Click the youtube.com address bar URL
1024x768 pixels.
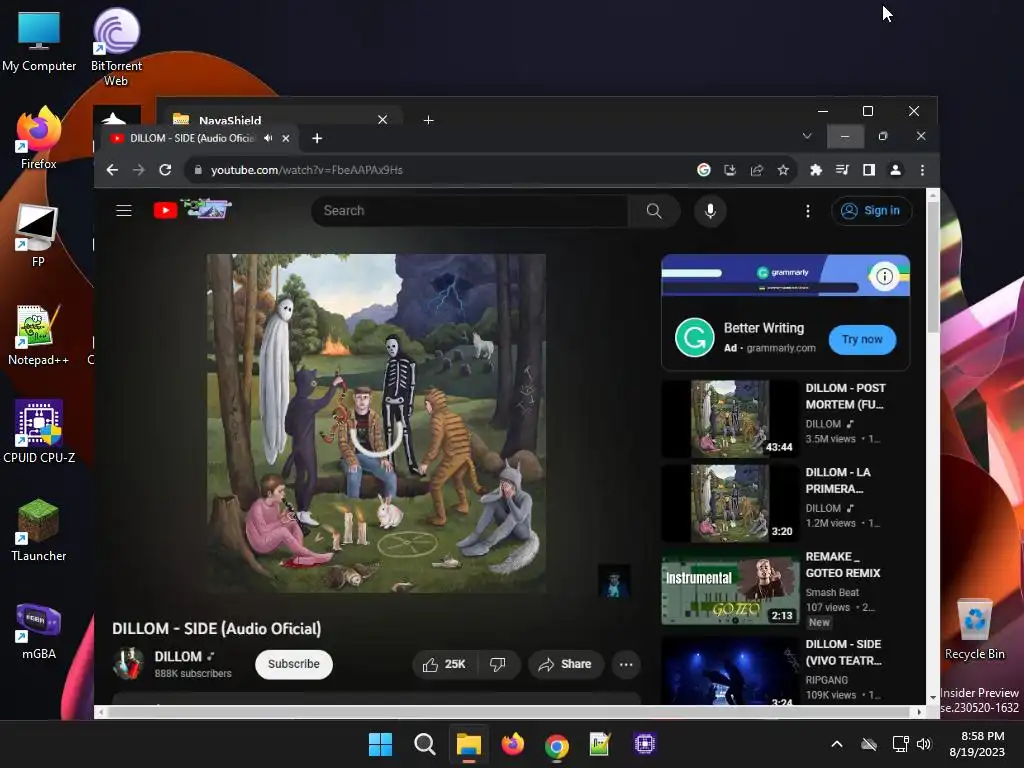click(306, 170)
